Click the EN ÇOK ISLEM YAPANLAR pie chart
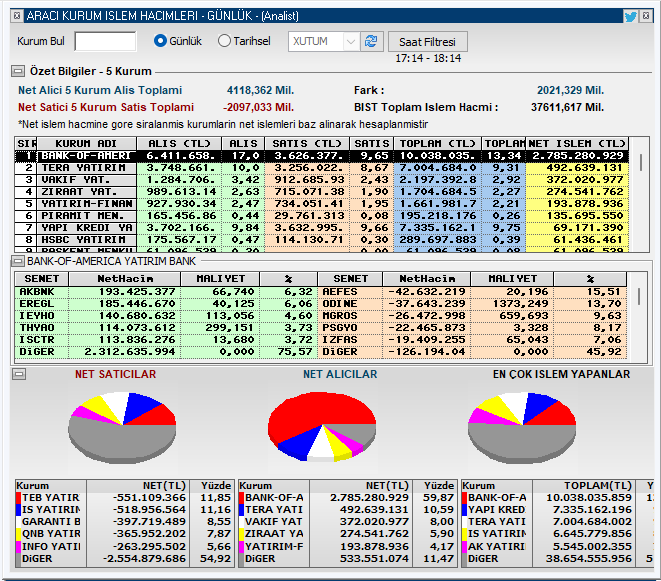661x581 pixels. click(x=522, y=427)
